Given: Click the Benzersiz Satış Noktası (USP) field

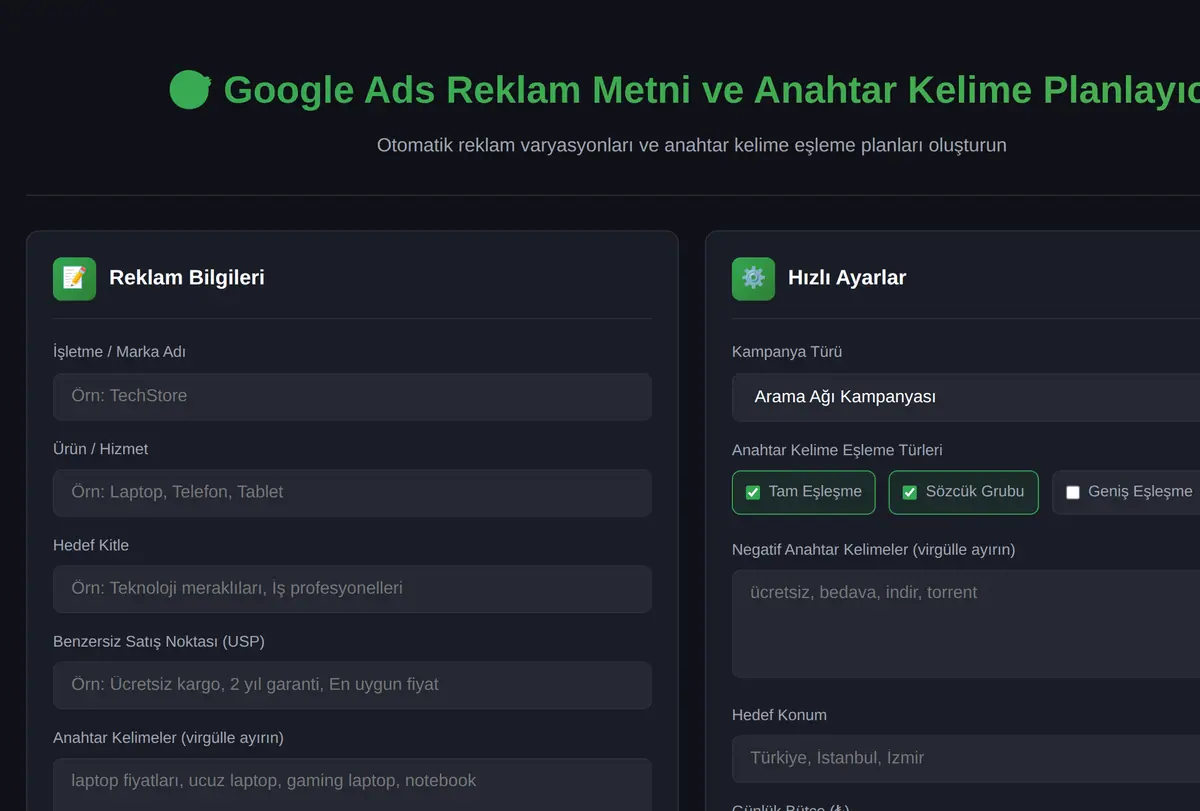Looking at the screenshot, I should (x=352, y=685).
